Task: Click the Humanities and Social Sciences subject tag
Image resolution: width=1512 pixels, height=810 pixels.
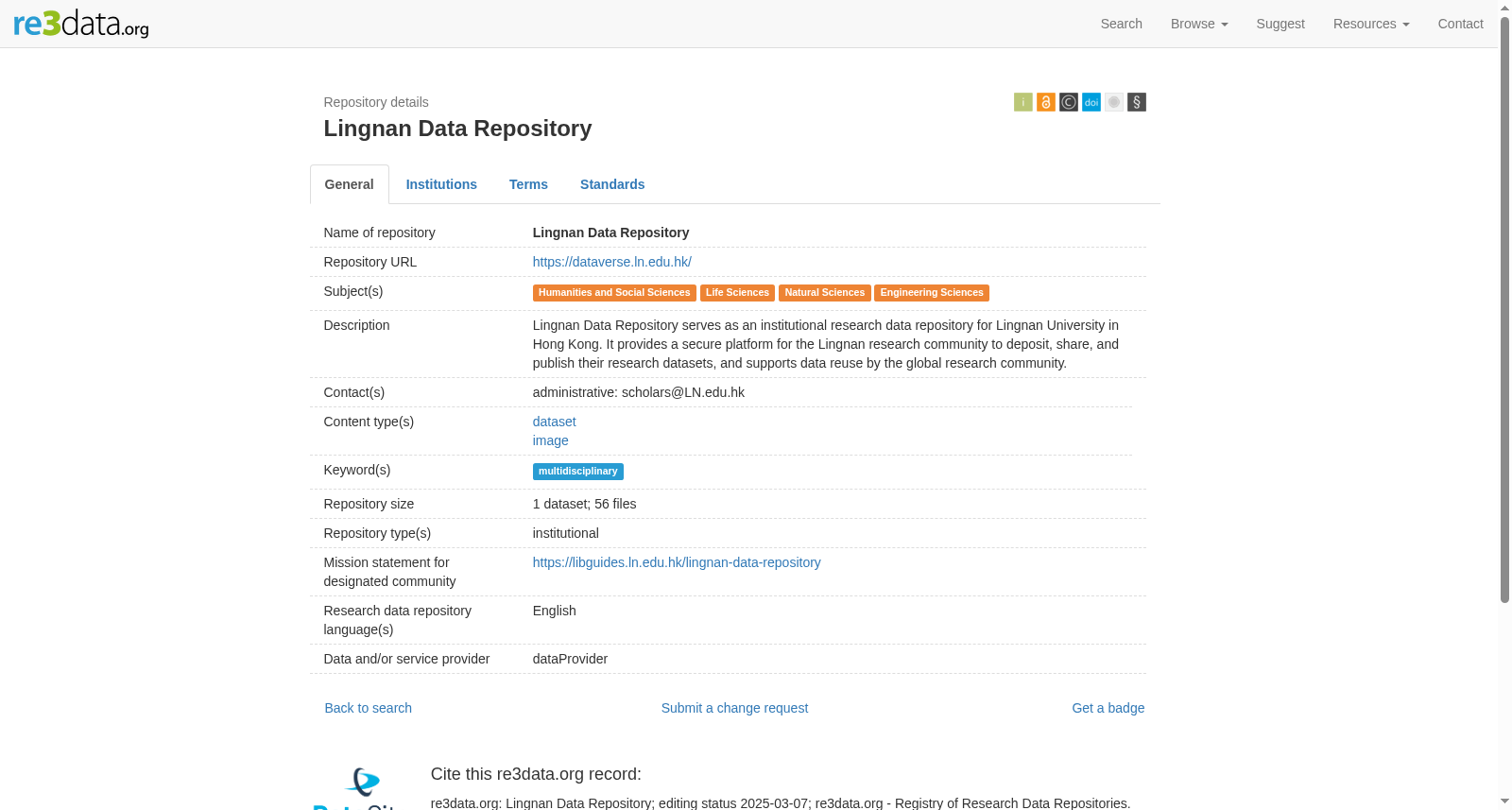Action: tap(614, 293)
